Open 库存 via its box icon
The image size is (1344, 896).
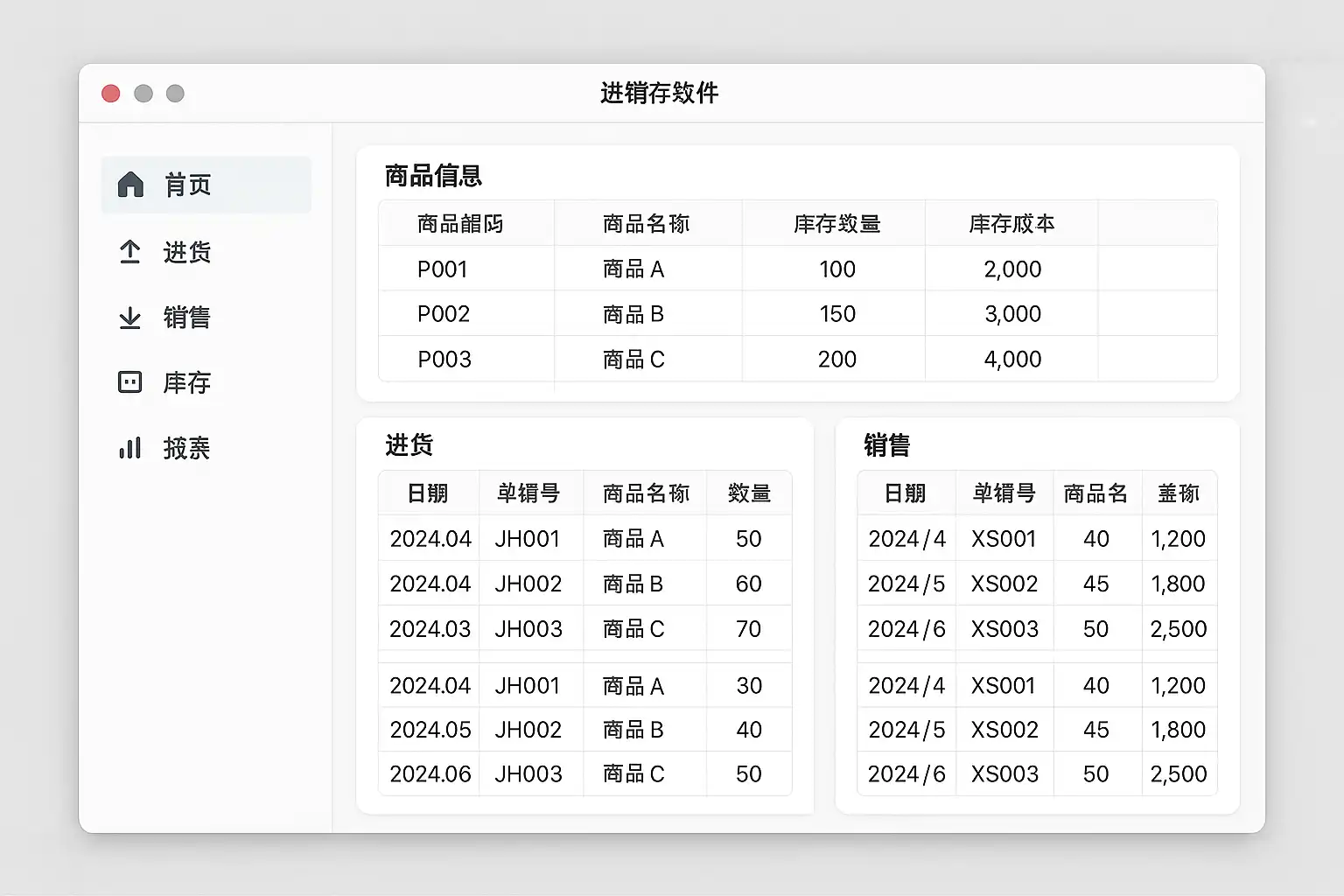[129, 382]
